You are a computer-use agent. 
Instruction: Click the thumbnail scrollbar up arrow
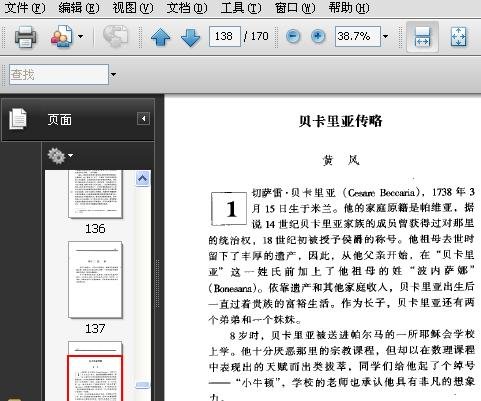[x=143, y=179]
